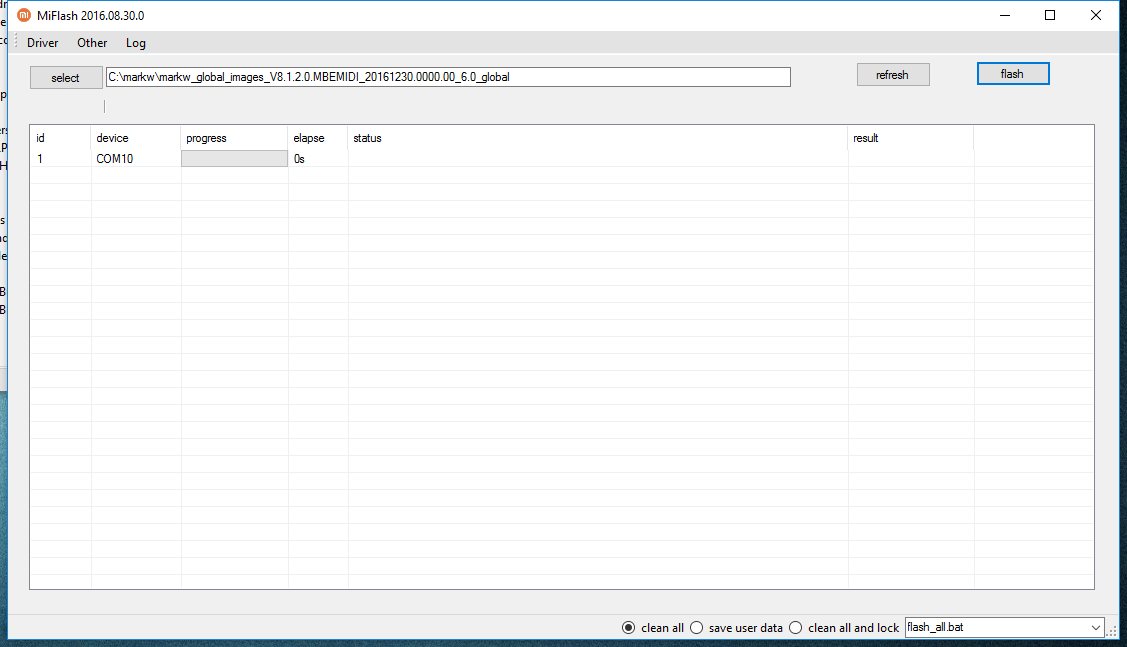Maximize the MiFlash window
The width and height of the screenshot is (1127, 647).
pyautogui.click(x=1050, y=15)
